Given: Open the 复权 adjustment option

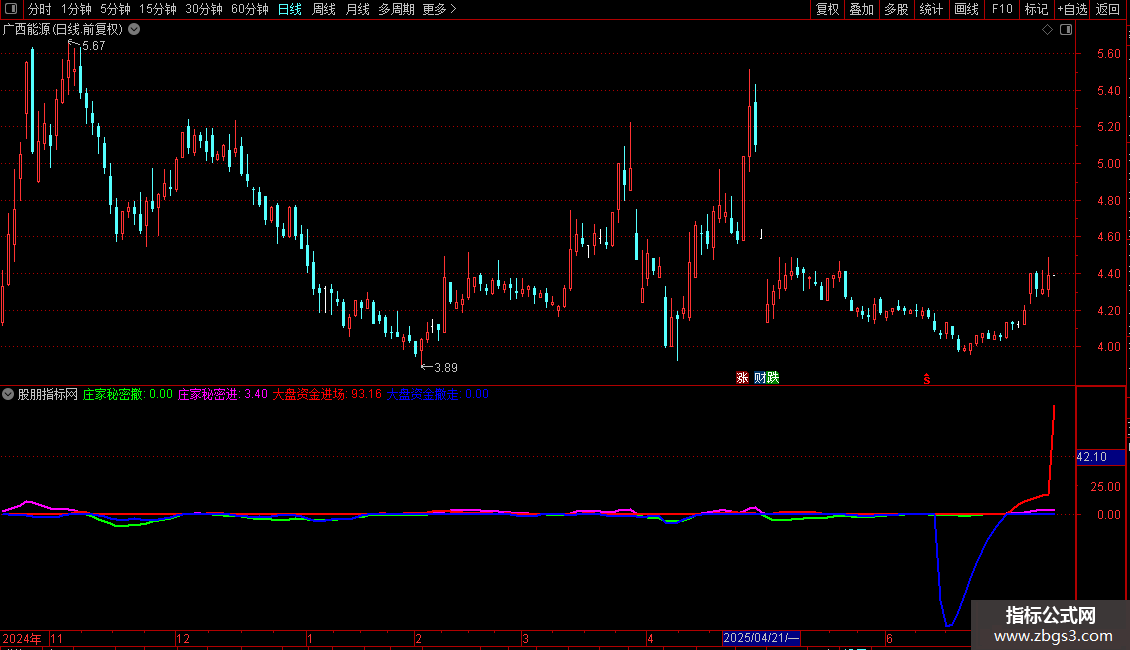Looking at the screenshot, I should pyautogui.click(x=827, y=9).
